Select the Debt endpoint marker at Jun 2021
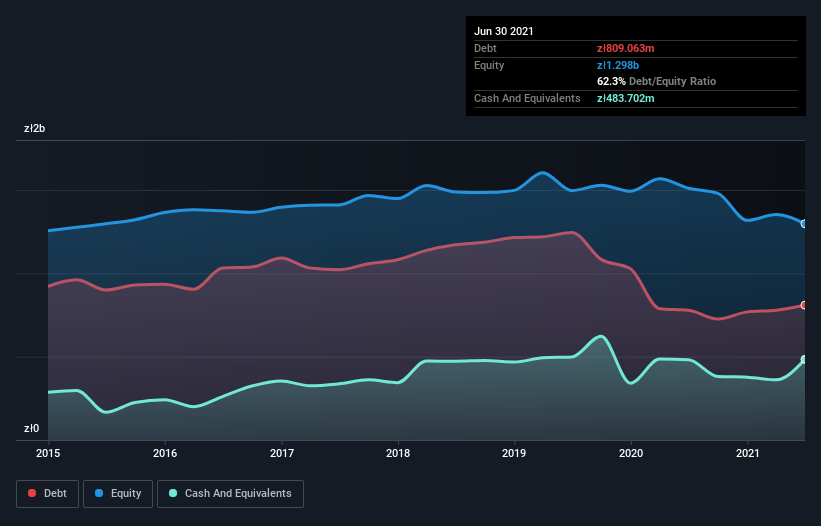Image resolution: width=821 pixels, height=526 pixels. click(x=804, y=305)
